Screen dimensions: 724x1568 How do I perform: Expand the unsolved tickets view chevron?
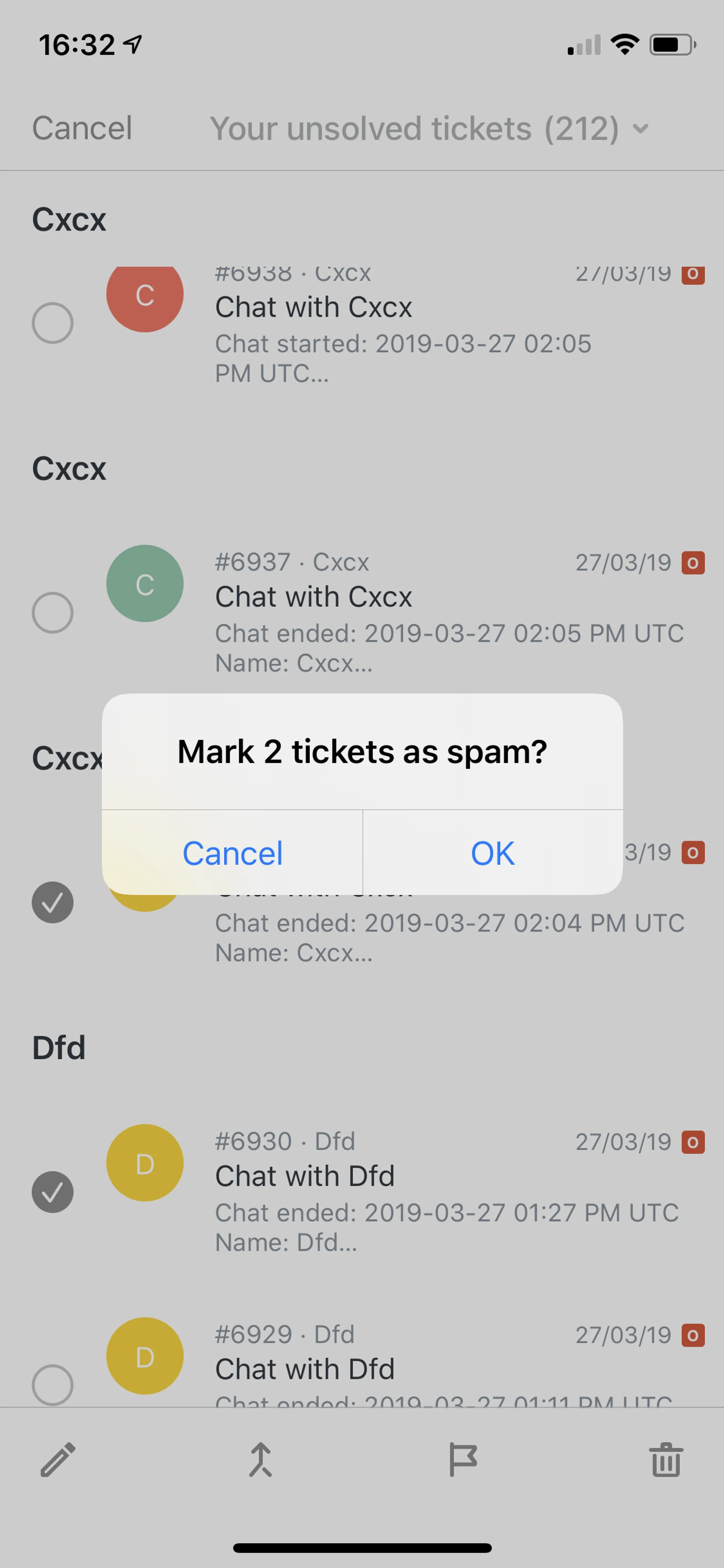[x=640, y=128]
